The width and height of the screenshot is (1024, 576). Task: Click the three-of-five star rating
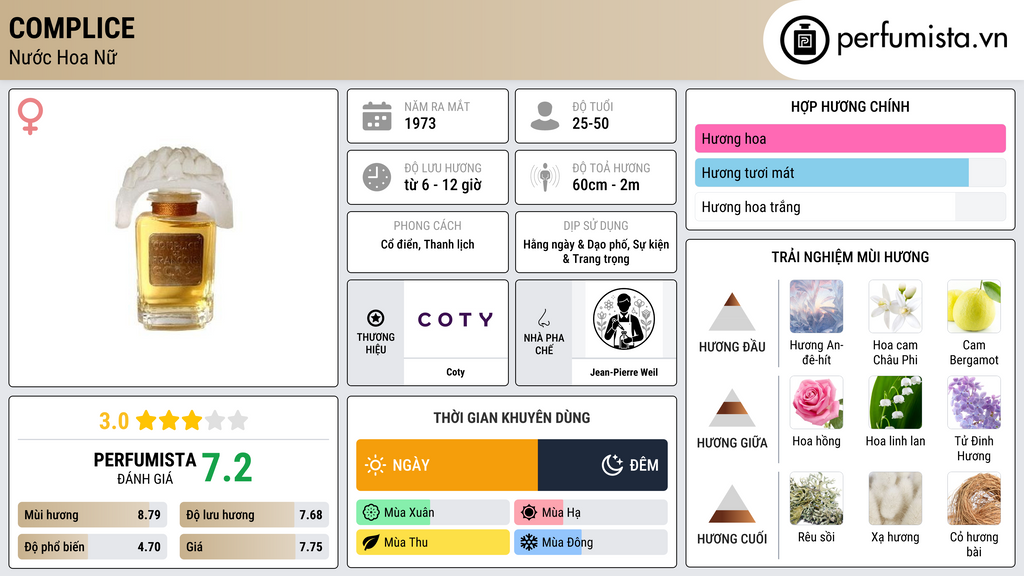click(x=192, y=421)
